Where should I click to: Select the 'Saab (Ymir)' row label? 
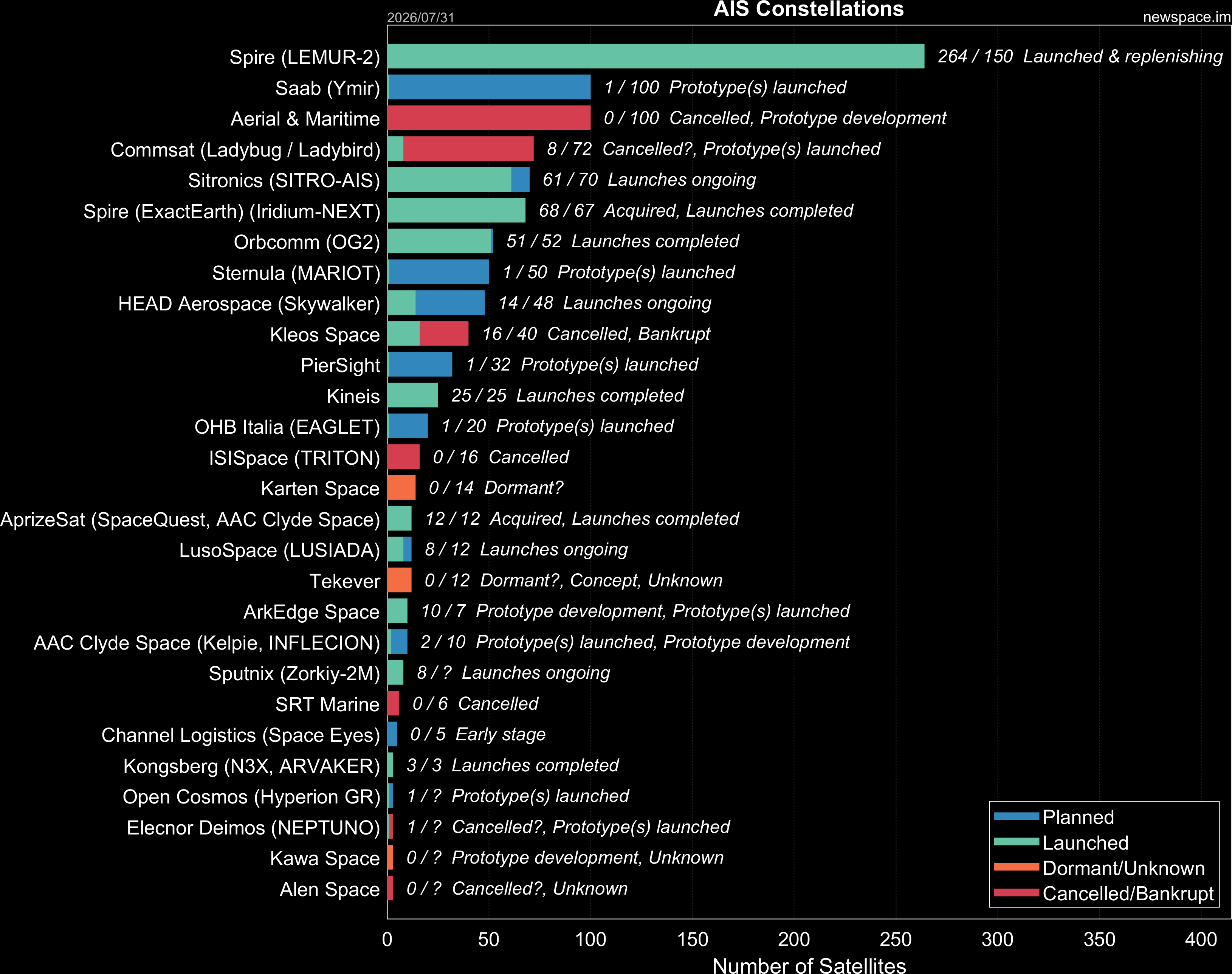327,88
